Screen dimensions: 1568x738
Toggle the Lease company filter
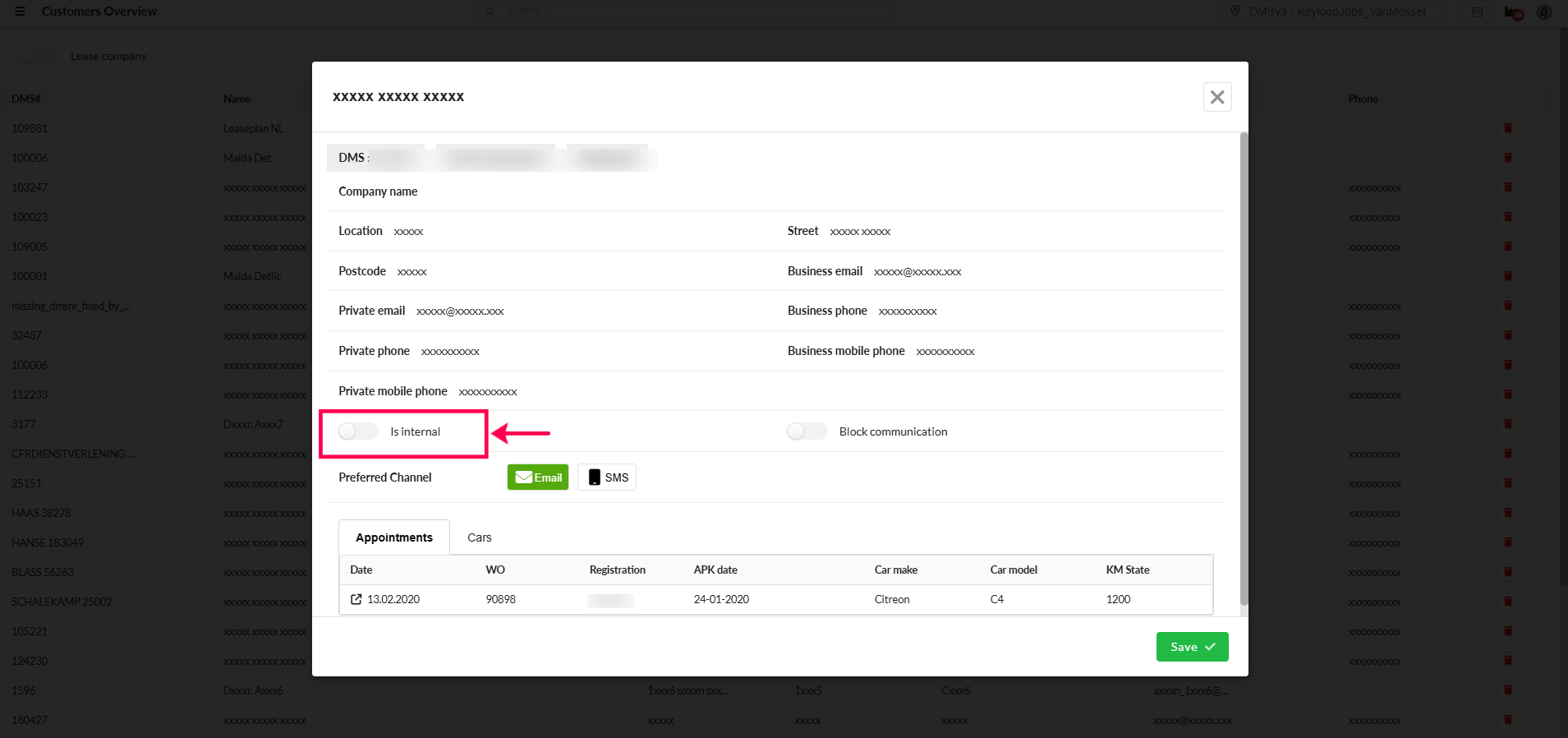coord(38,57)
